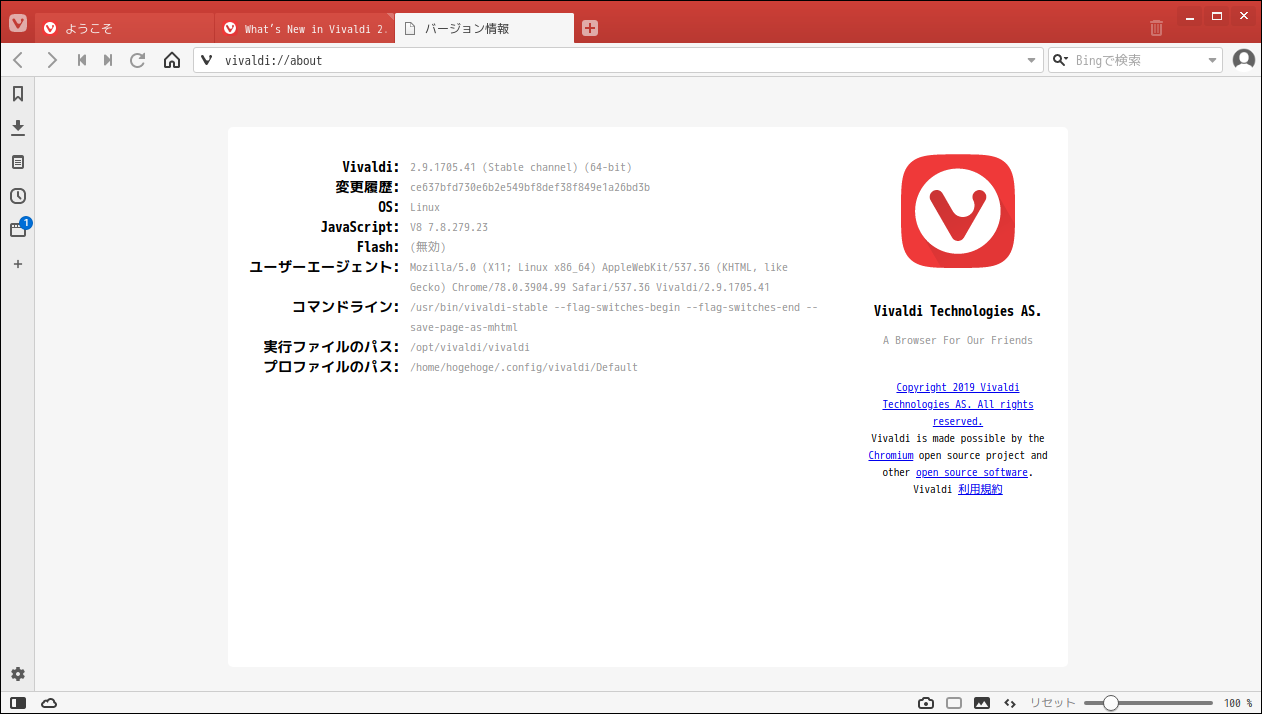
Task: Open the sync cloud status icon
Action: coord(49,703)
